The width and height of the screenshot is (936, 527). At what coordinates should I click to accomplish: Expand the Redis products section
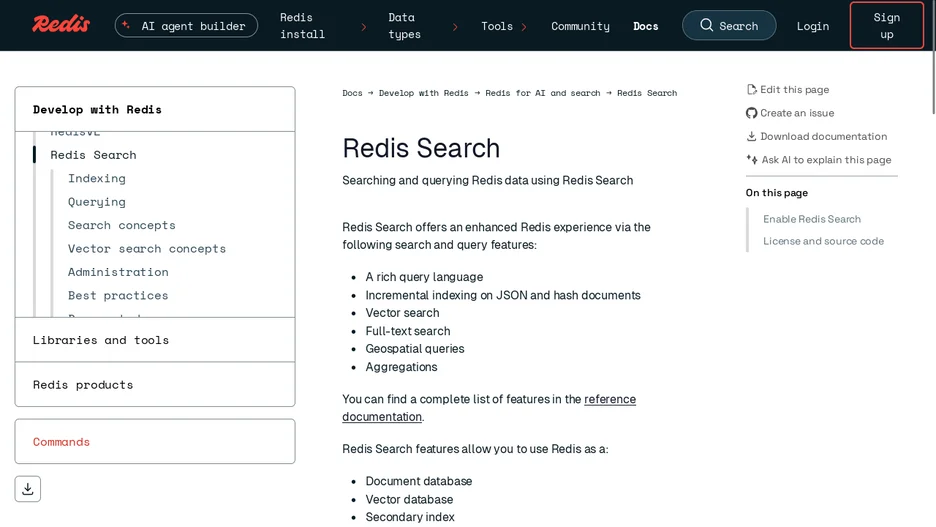coord(155,384)
